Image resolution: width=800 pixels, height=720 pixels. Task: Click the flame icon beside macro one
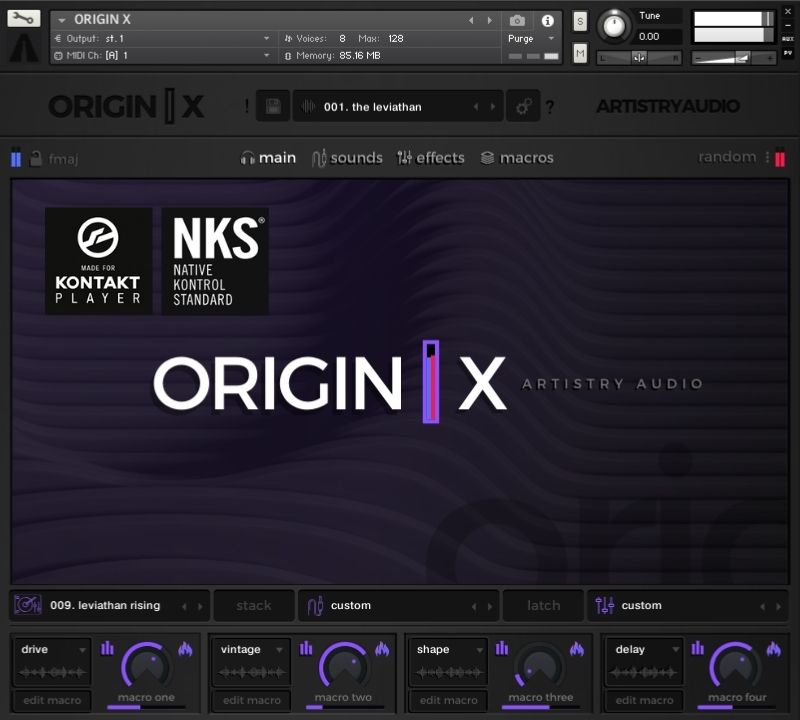pyautogui.click(x=185, y=649)
